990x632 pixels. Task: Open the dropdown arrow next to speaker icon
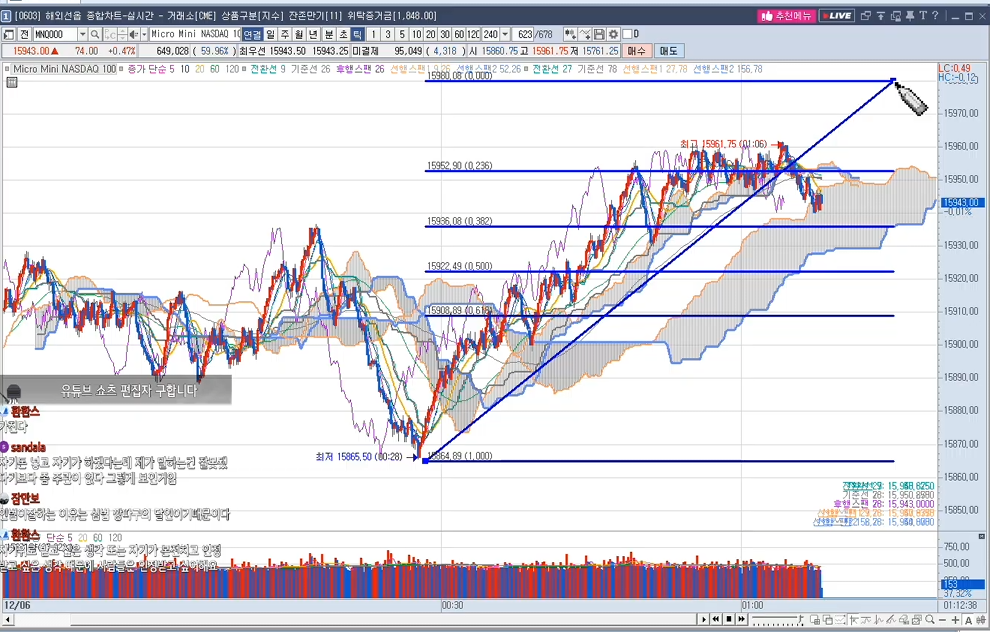[144, 34]
